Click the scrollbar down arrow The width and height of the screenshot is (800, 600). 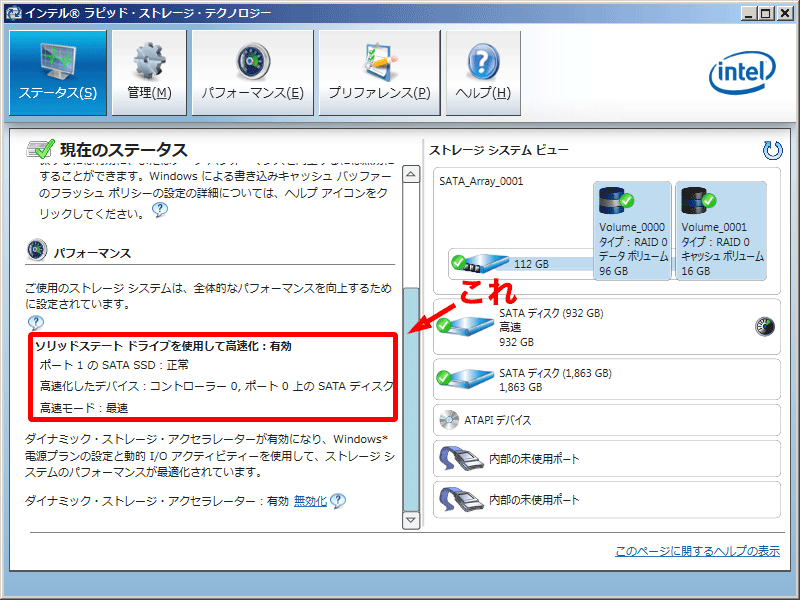(x=410, y=520)
